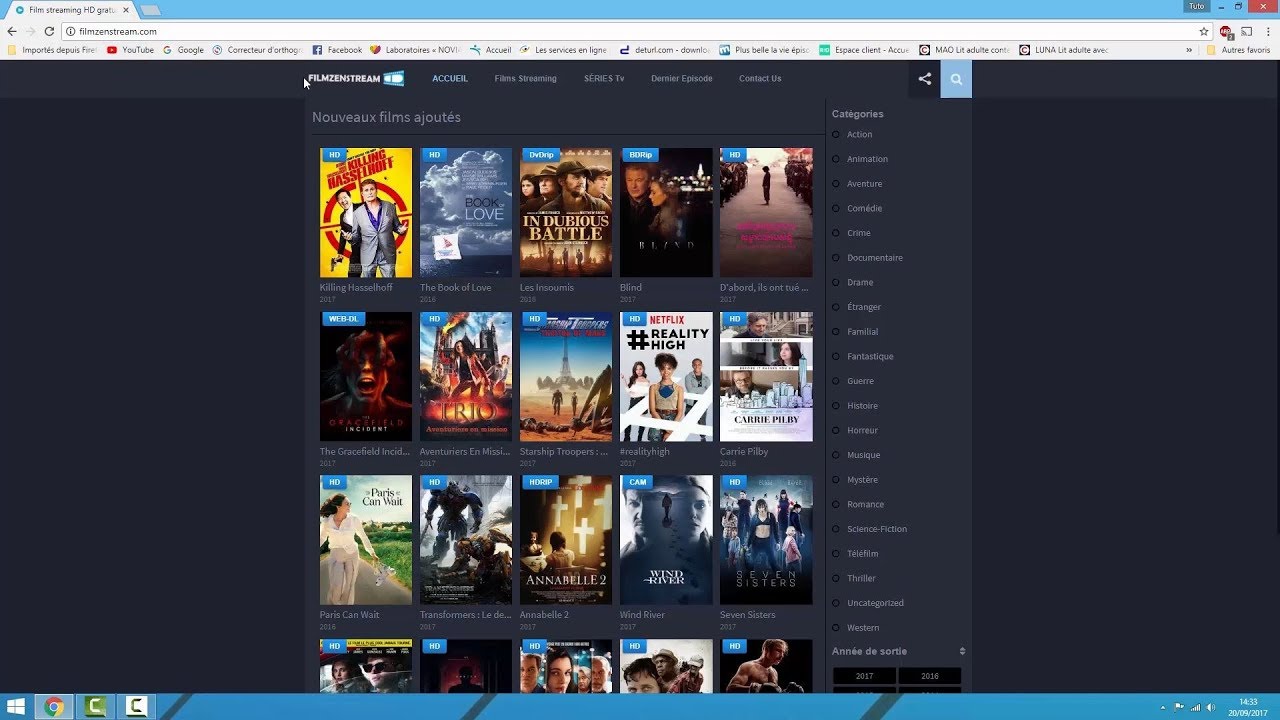Open the Google bookmark
This screenshot has height=720, width=1280.
pos(183,50)
